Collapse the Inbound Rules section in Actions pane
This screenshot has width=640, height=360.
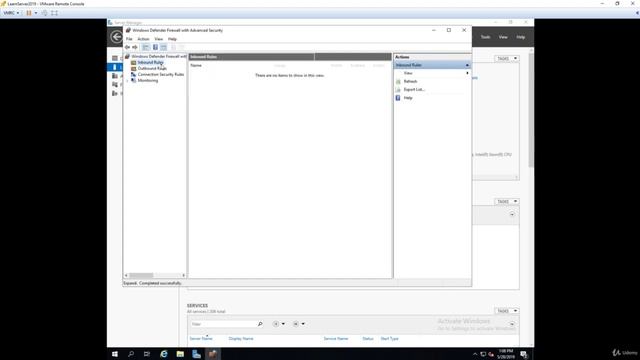click(467, 65)
